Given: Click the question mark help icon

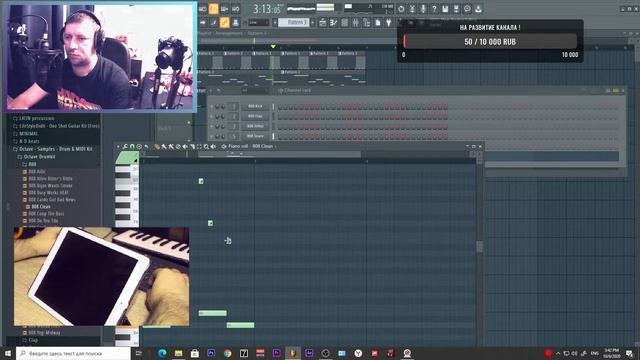Looking at the screenshot, I should pos(434,9).
